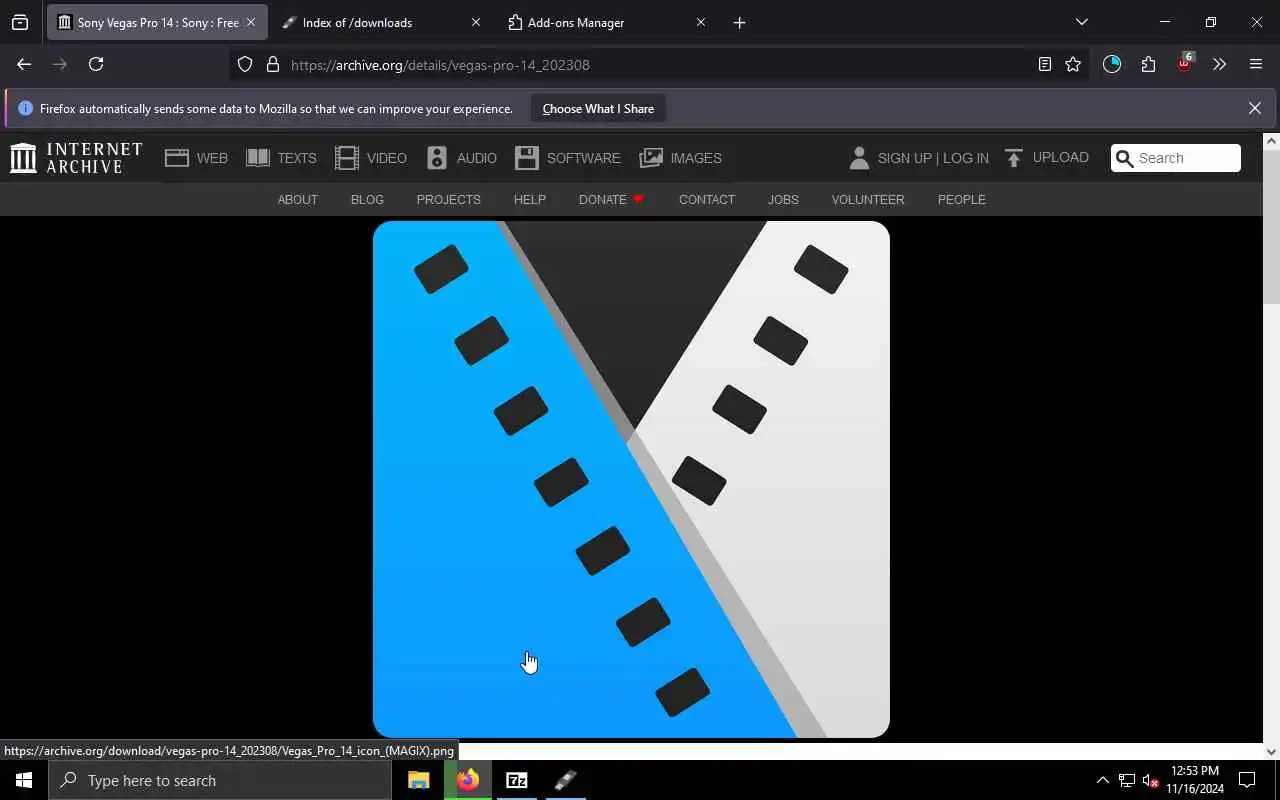This screenshot has height=800, width=1280.
Task: Switch to Index of /downloads tab
Action: point(380,22)
